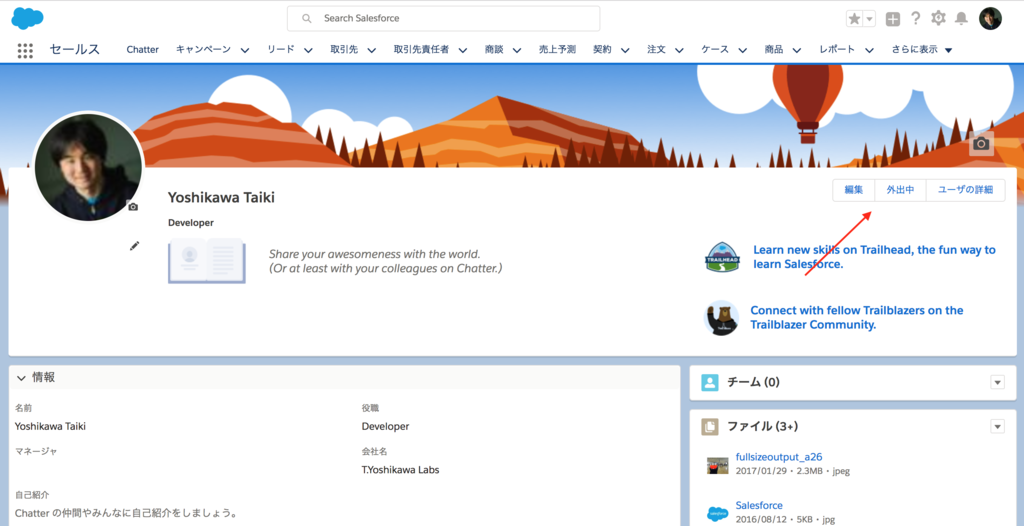Open the Salesforce file link

pyautogui.click(x=759, y=505)
